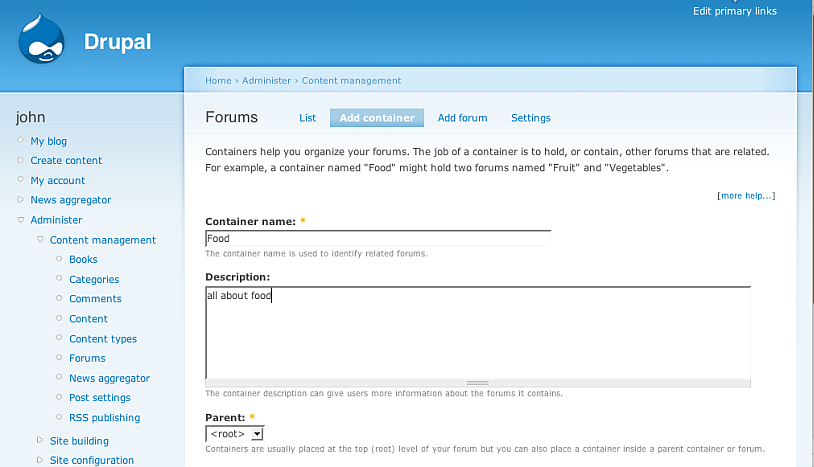Select the Add container tab
Viewport: 814px width, 467px height.
[x=377, y=118]
